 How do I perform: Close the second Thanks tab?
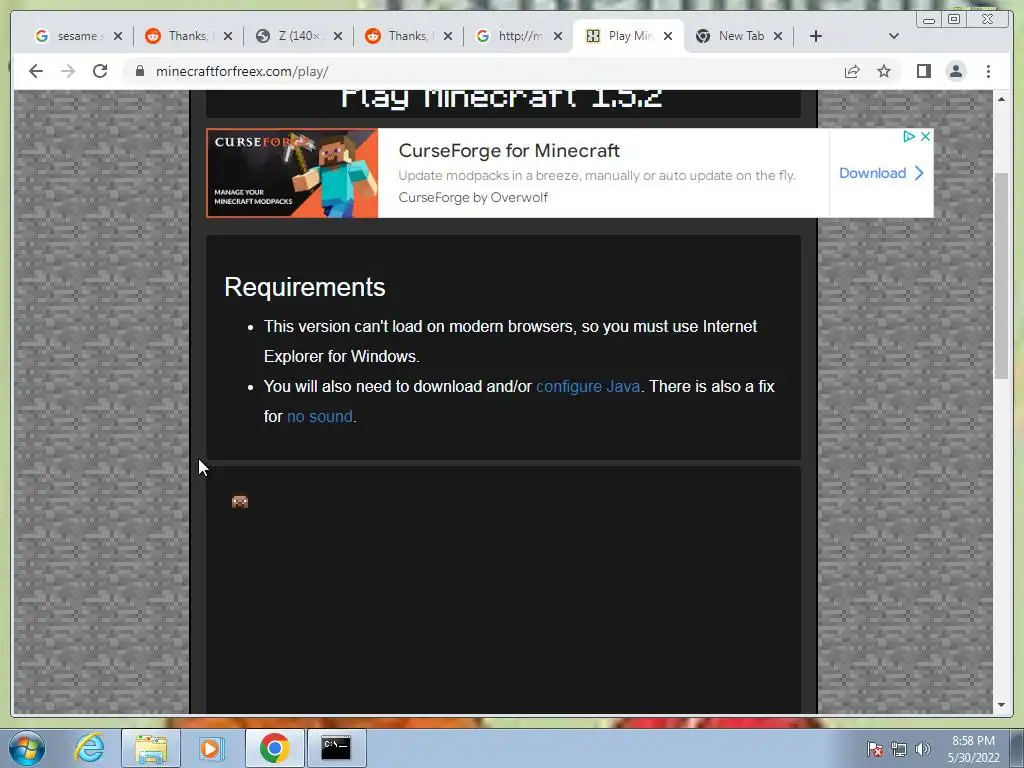pyautogui.click(x=447, y=37)
